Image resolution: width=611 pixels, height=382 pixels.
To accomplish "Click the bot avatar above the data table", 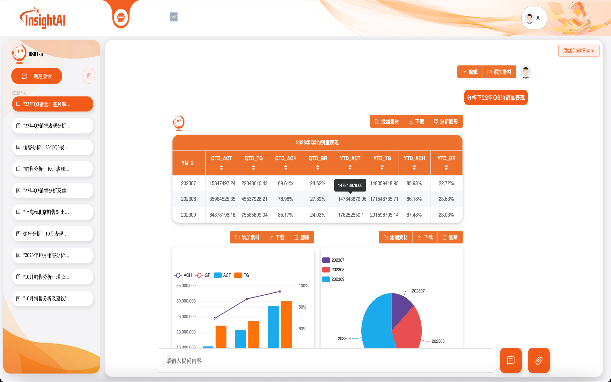I will pyautogui.click(x=178, y=122).
